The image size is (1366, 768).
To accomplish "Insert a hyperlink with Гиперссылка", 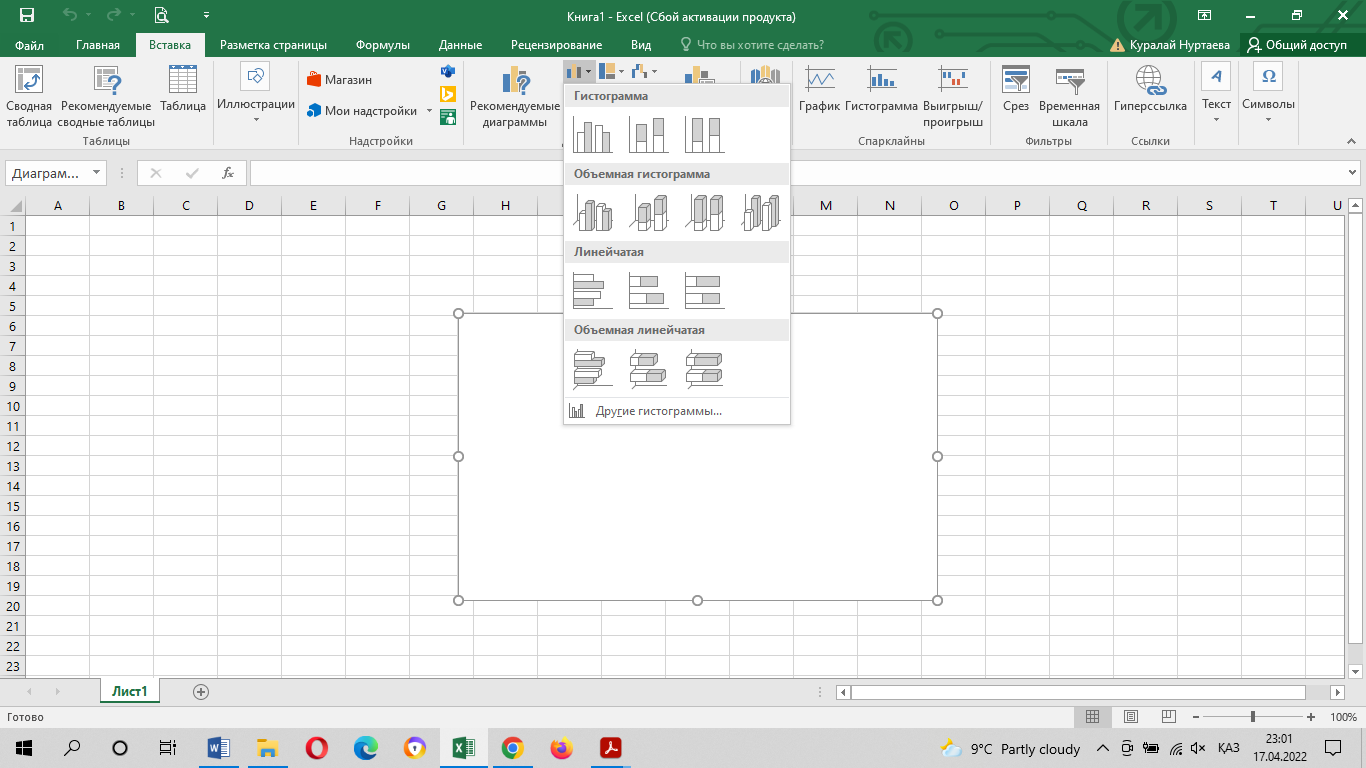I will click(x=1150, y=90).
